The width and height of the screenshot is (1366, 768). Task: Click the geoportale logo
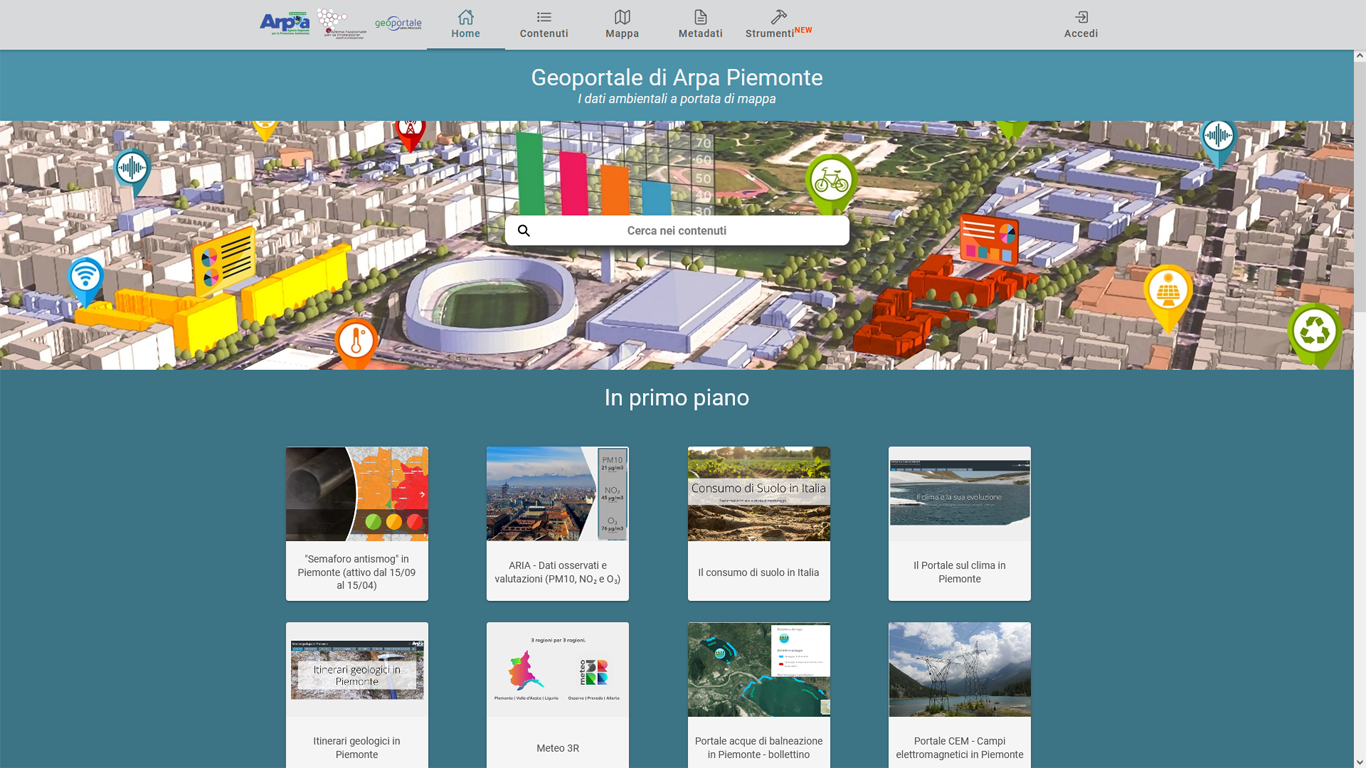pos(398,23)
